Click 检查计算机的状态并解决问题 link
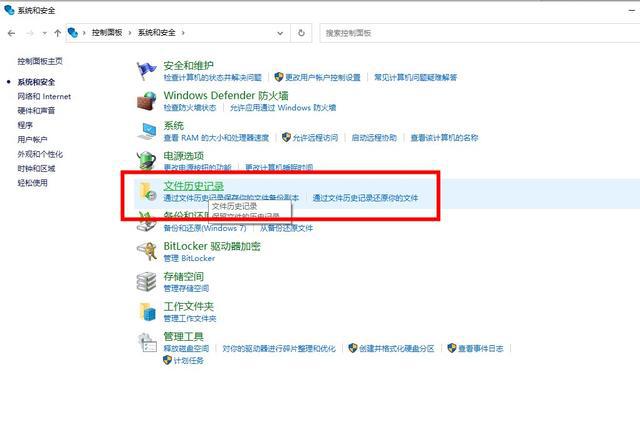 [x=213, y=77]
